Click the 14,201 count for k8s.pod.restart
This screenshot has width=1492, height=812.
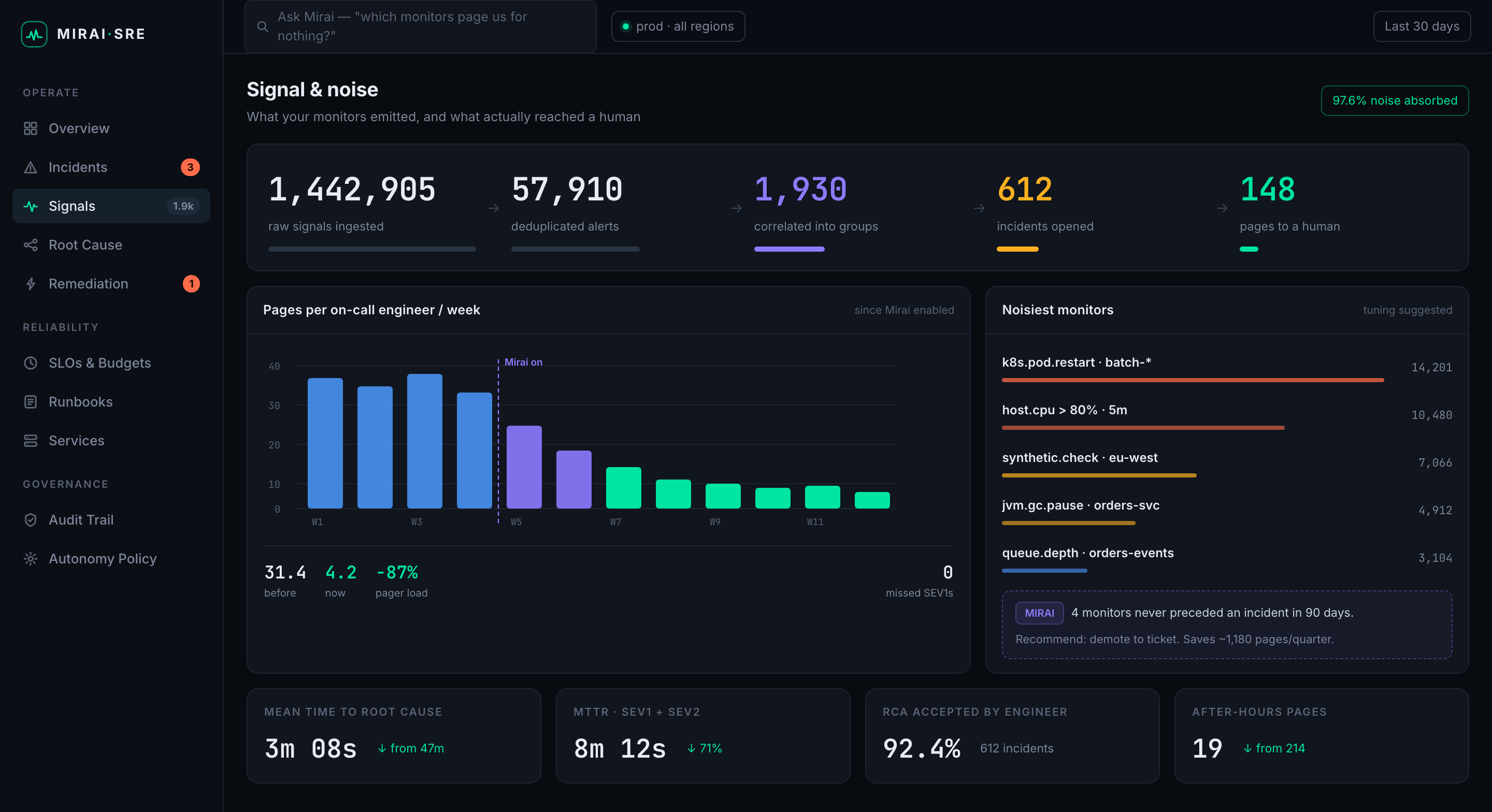[1431, 367]
